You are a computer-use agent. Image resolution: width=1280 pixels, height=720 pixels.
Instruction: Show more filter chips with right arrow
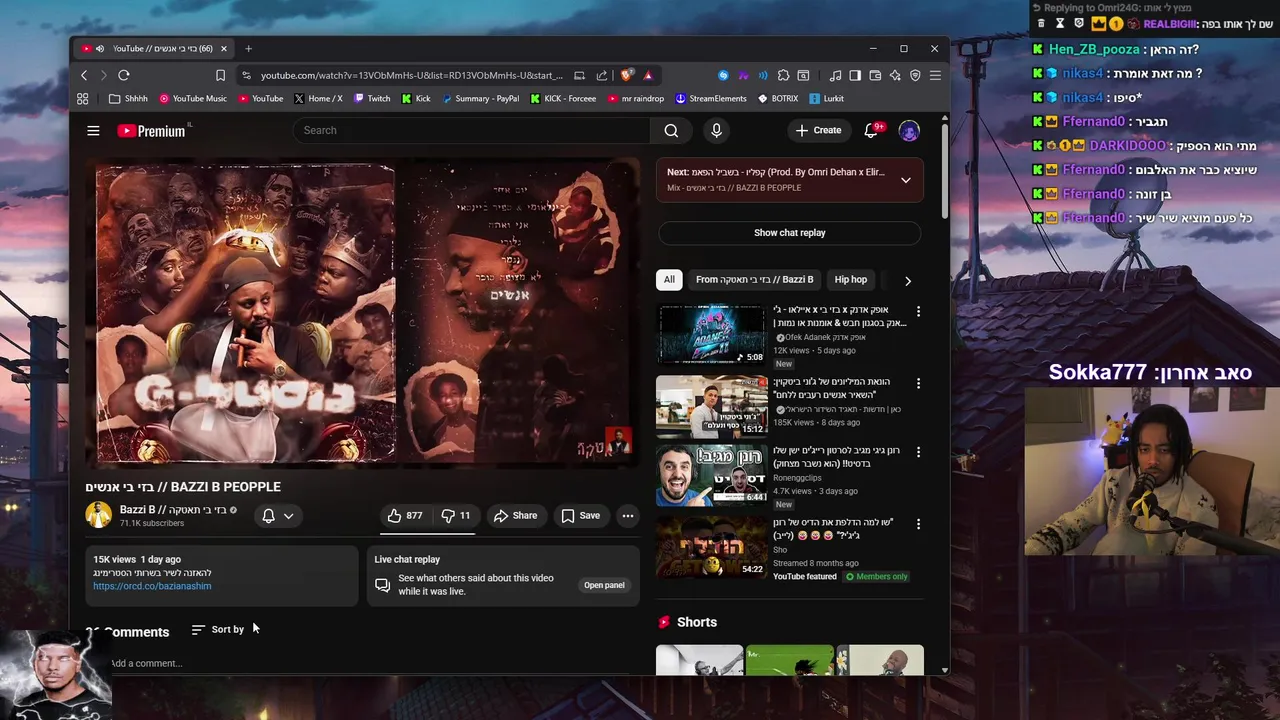907,281
